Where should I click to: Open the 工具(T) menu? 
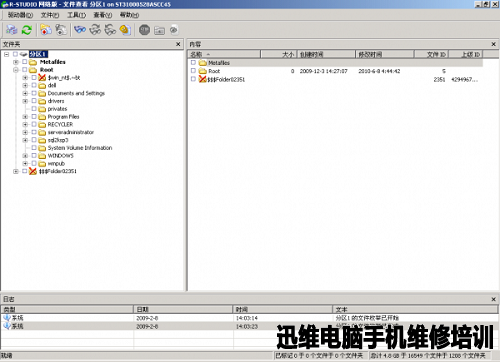pos(77,15)
